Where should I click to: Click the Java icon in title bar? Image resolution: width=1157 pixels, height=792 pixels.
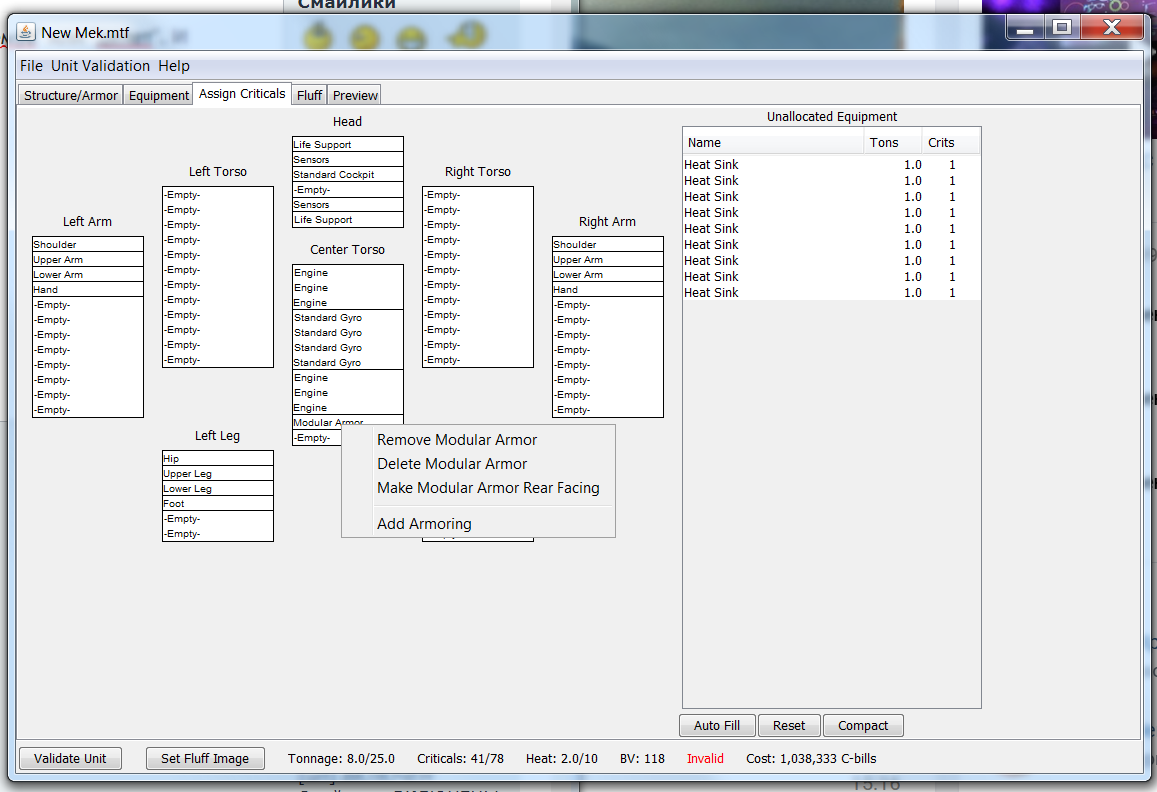26,32
